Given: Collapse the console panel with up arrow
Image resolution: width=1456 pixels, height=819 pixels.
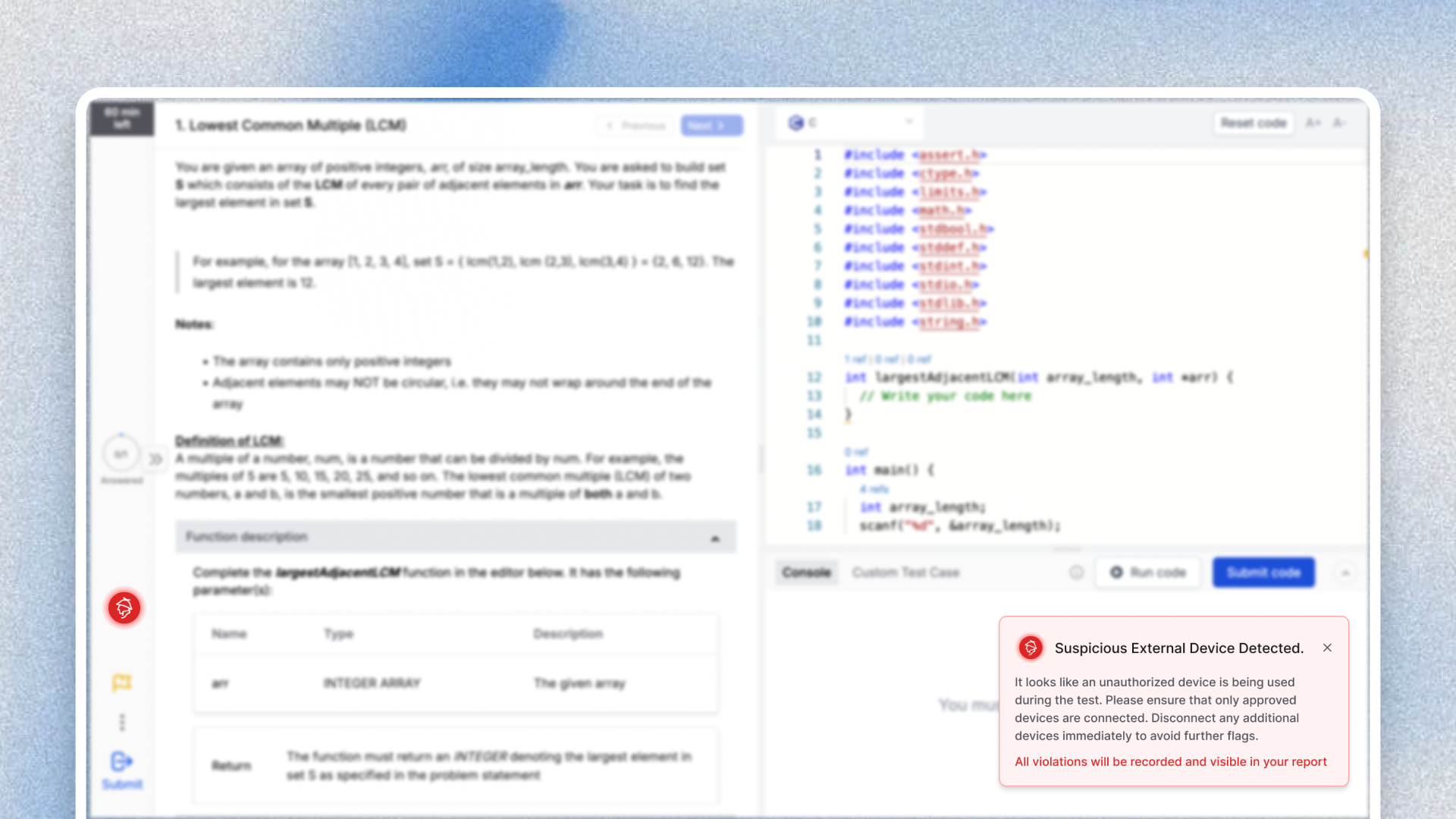Looking at the screenshot, I should [x=1345, y=573].
